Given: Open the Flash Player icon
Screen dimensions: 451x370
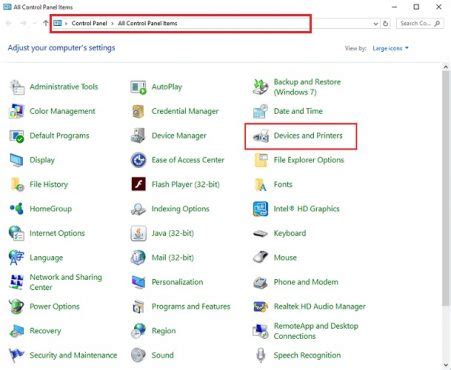Looking at the screenshot, I should pyautogui.click(x=138, y=184).
